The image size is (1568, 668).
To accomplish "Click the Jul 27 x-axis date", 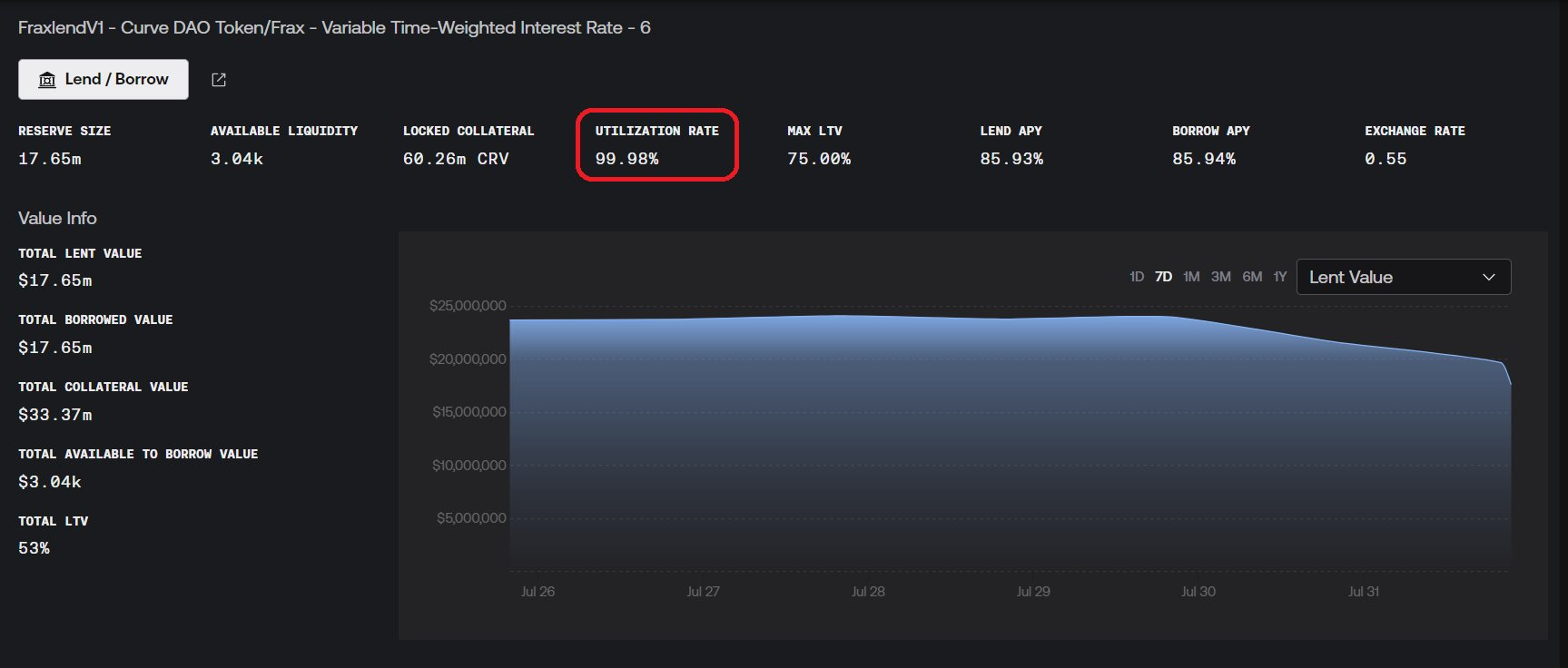I will pos(703,592).
